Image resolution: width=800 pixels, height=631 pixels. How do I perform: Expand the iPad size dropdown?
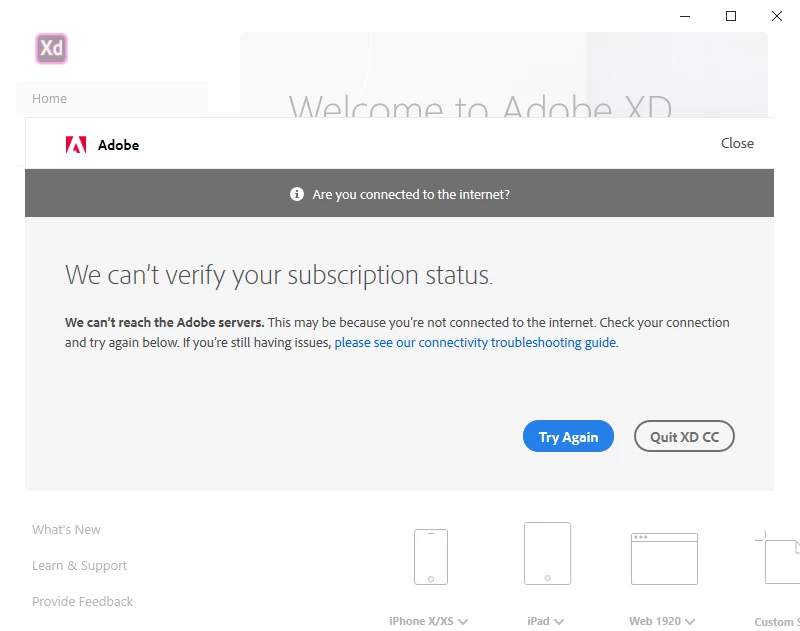click(x=559, y=621)
